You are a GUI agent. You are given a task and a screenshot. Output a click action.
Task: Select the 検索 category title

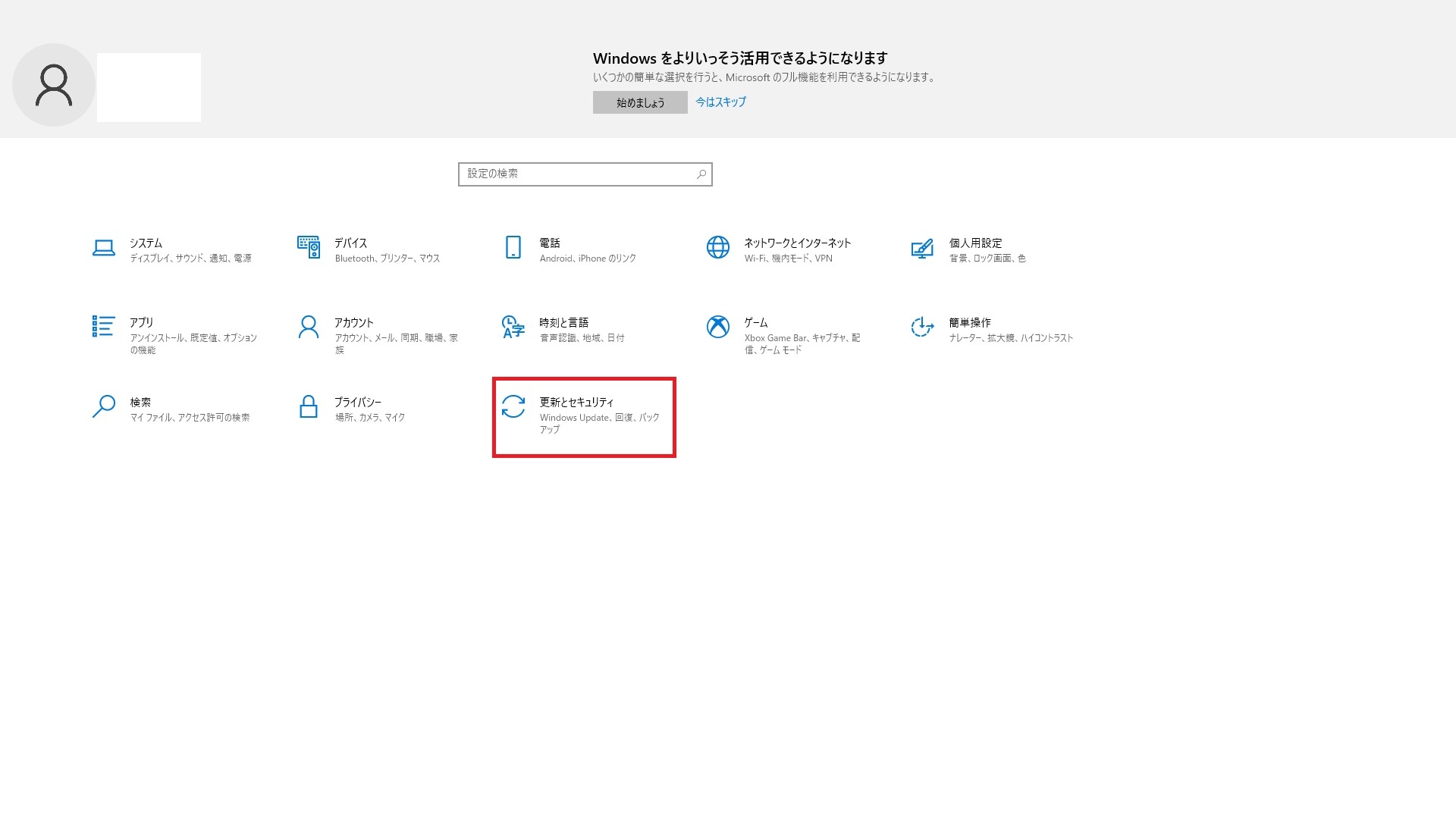pos(140,403)
